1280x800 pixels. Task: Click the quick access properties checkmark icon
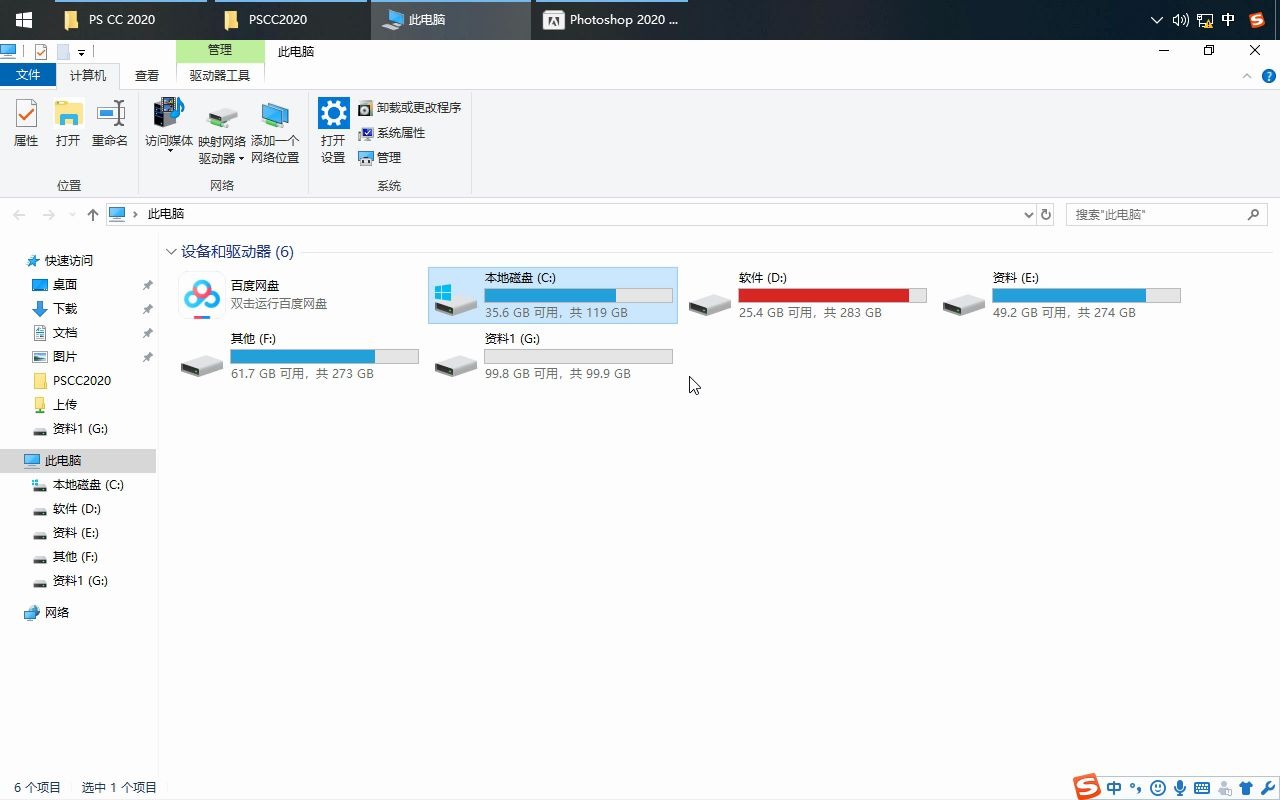(41, 51)
